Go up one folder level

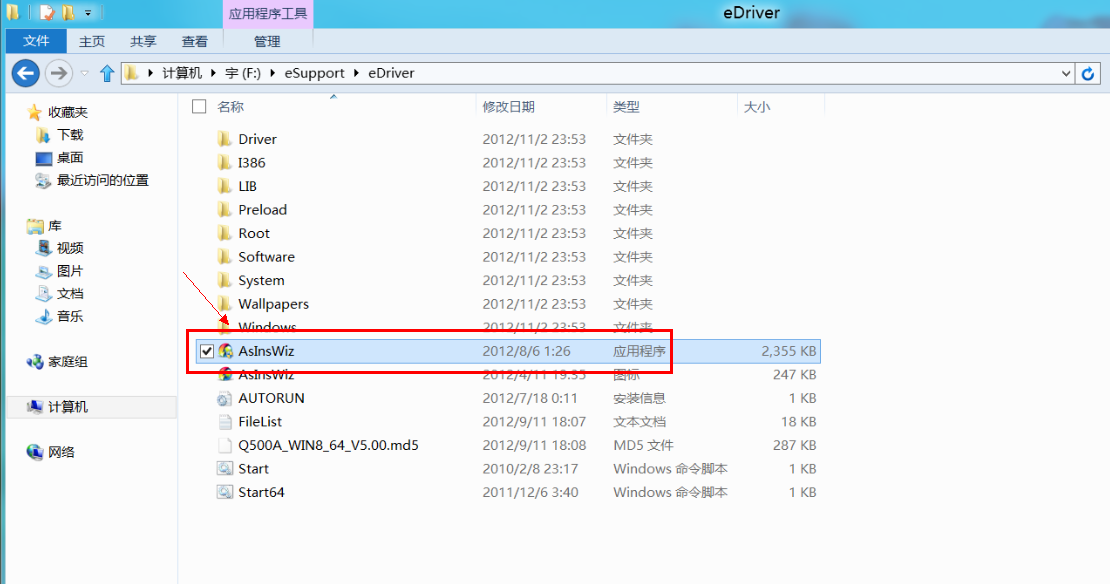(107, 73)
